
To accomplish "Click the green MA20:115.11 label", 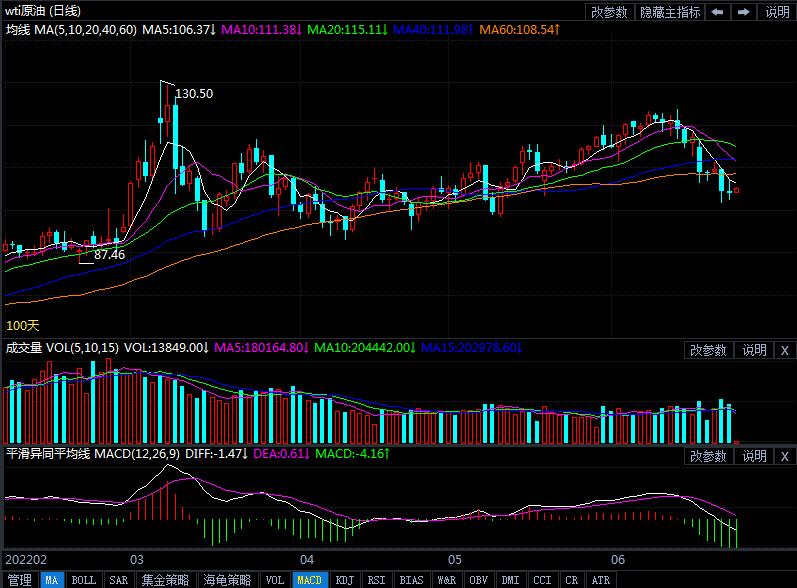I will (347, 30).
